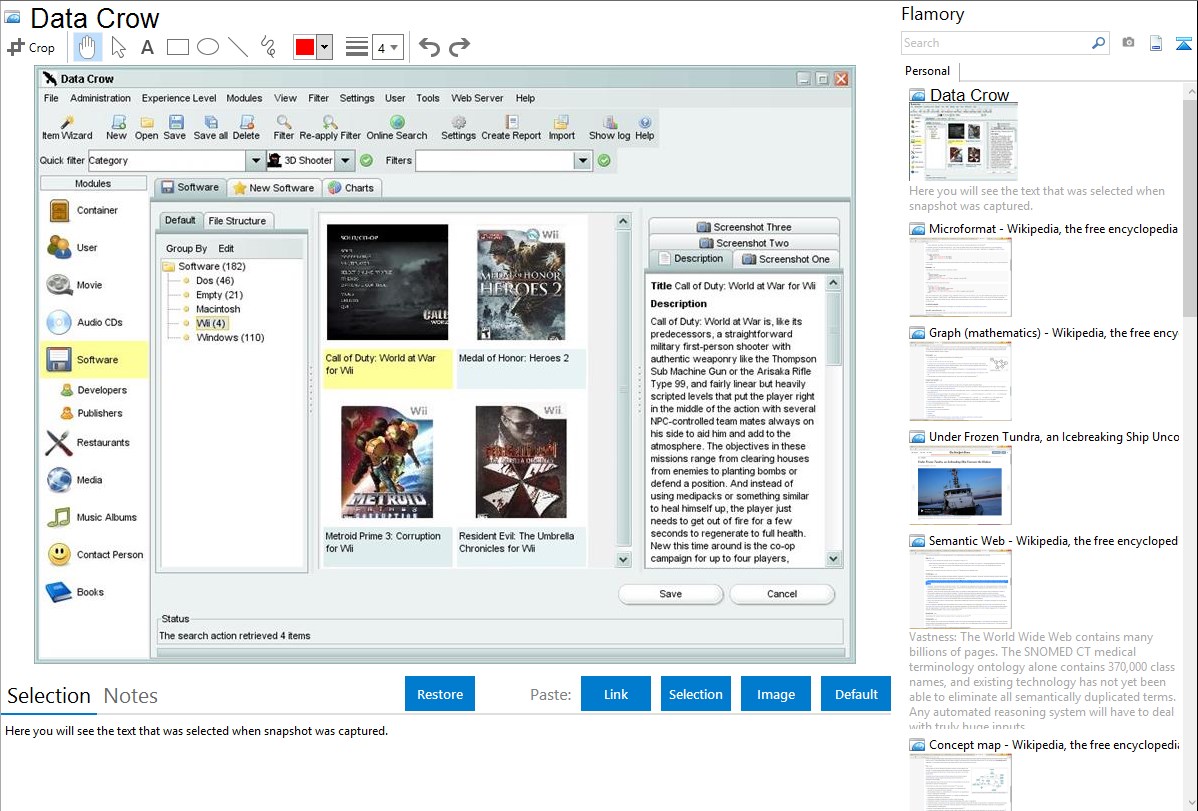Open the annotation color dropdown arrow

(325, 47)
